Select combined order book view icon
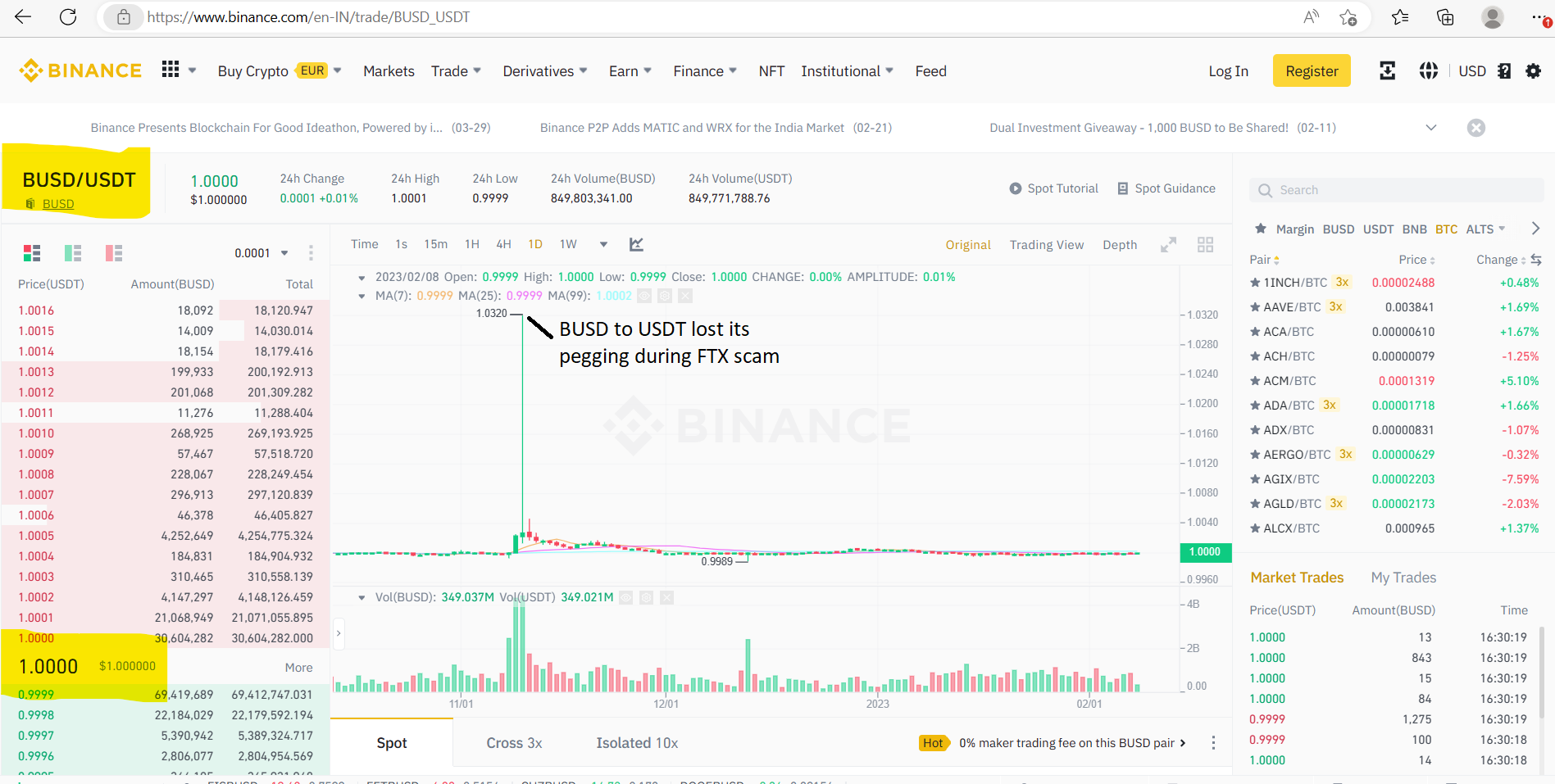The image size is (1555, 784). coord(32,253)
